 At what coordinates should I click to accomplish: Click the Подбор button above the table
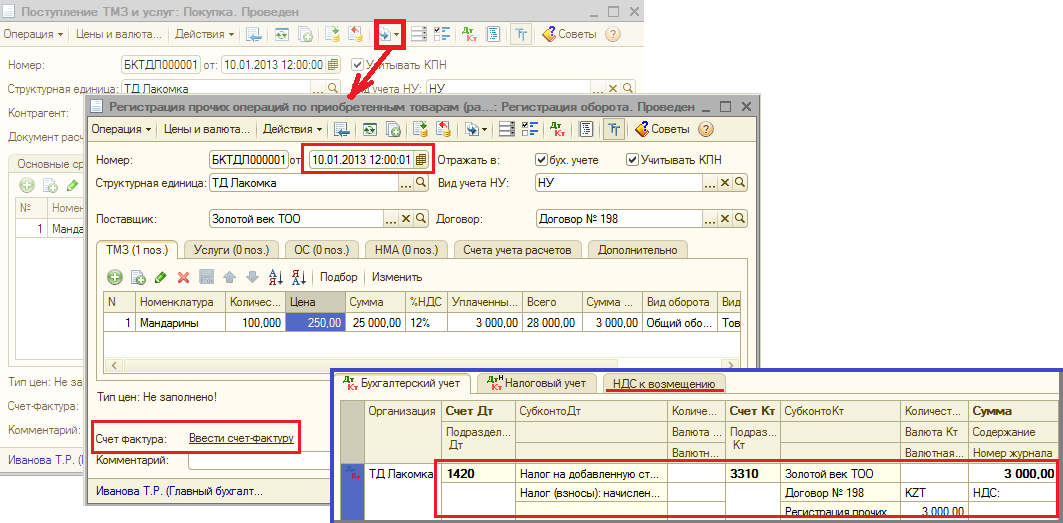[338, 277]
